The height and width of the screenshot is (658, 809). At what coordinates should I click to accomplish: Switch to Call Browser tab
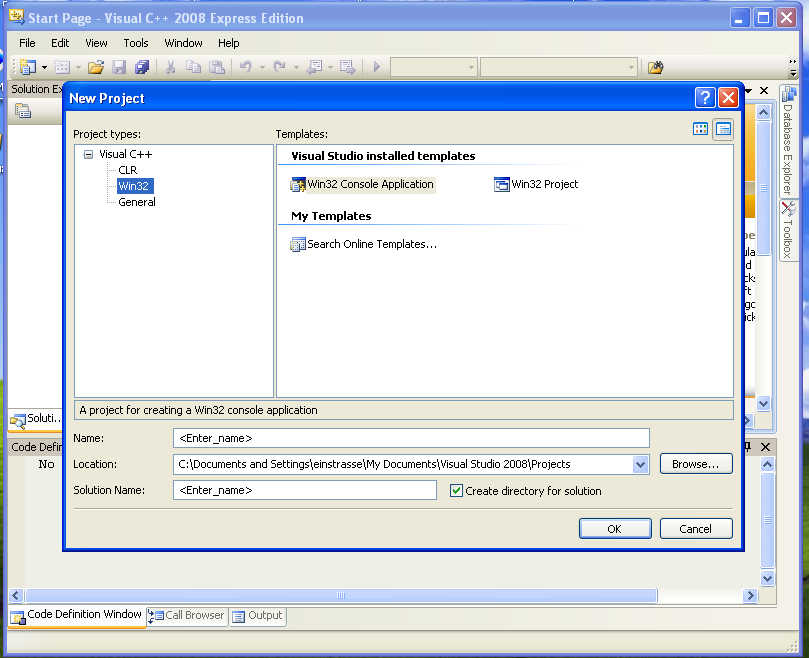187,615
